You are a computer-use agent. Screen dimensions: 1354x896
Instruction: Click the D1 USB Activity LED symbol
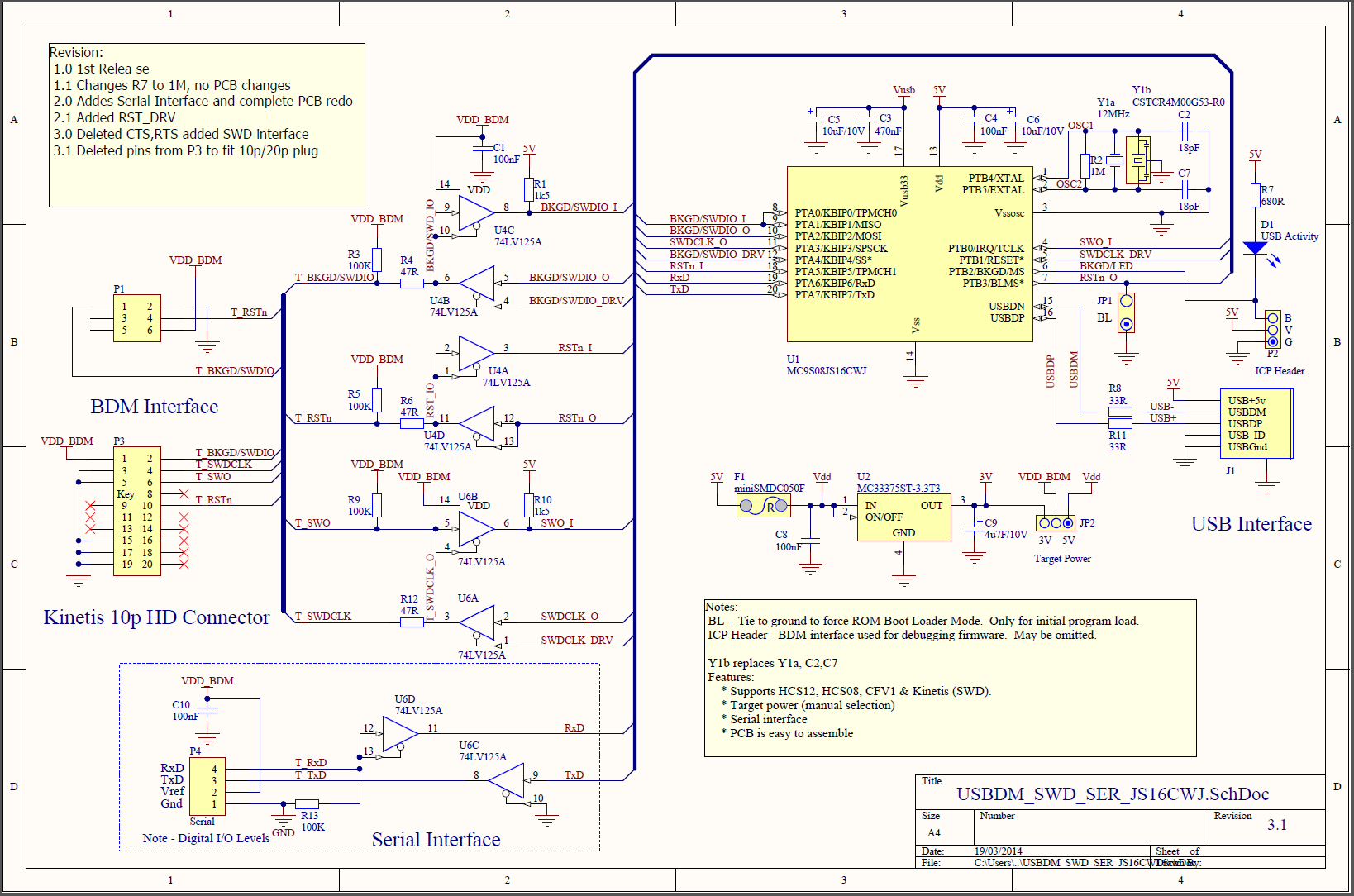[1255, 248]
